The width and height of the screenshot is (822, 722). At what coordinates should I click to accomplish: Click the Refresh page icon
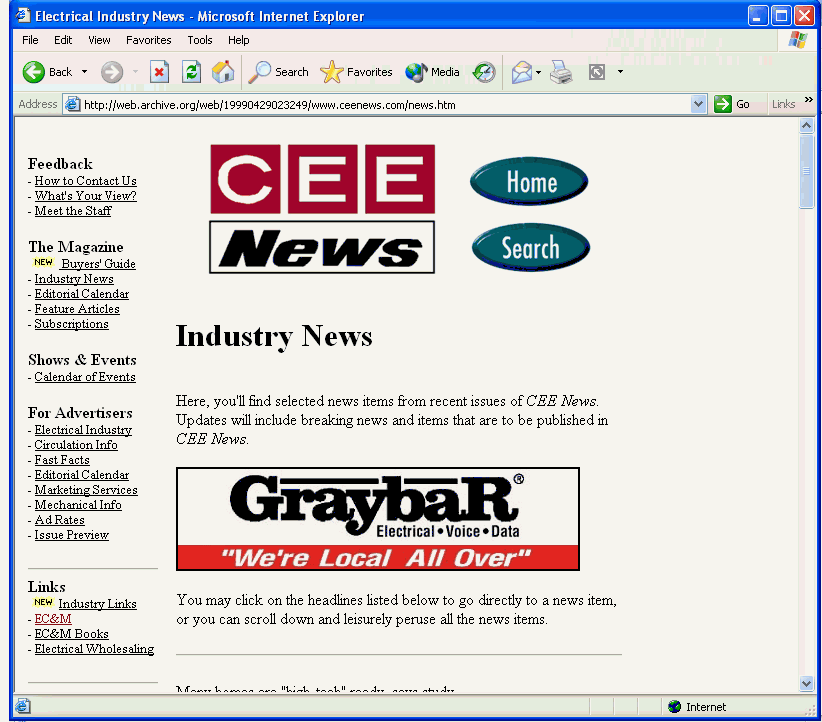click(191, 72)
